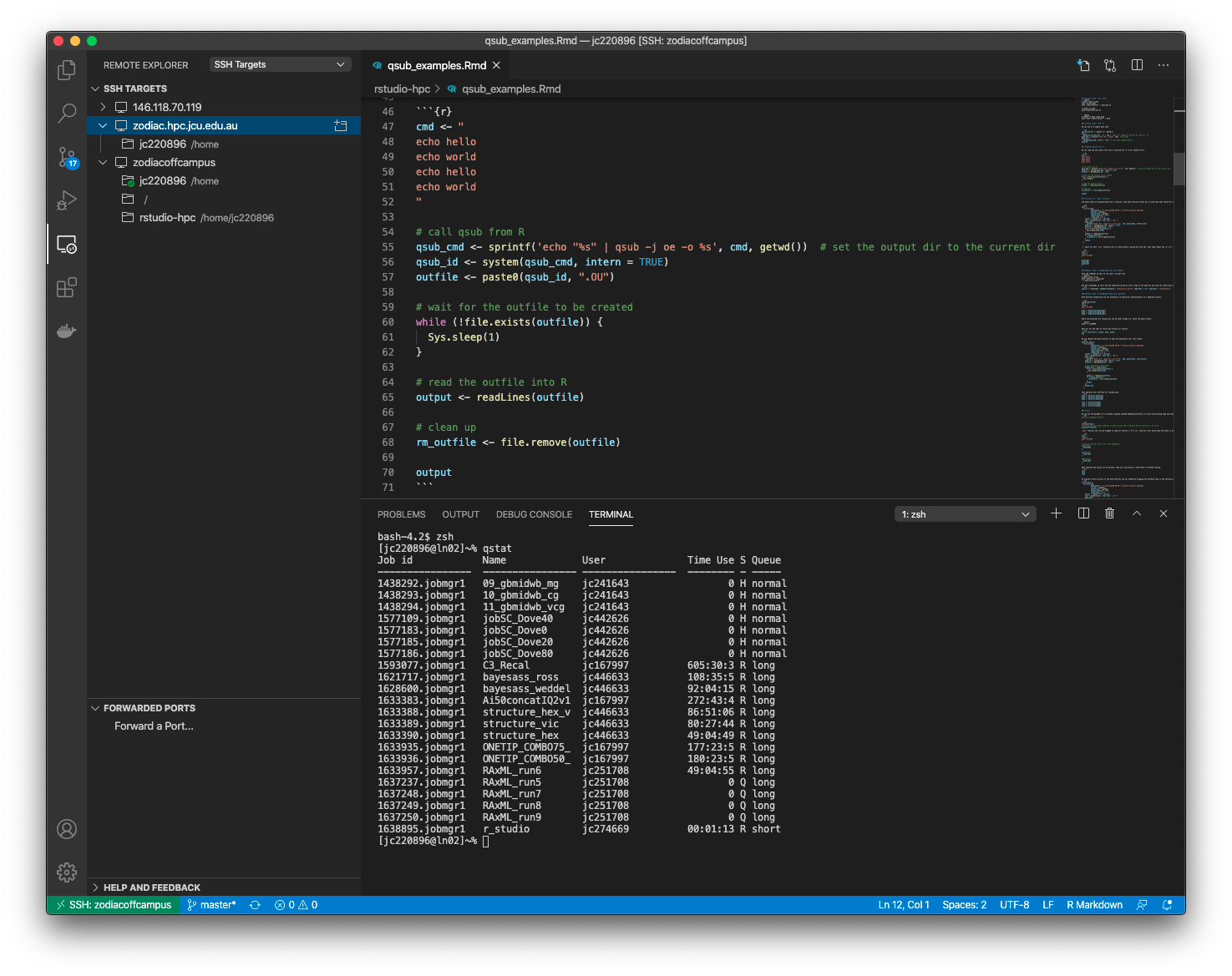Click qsub_examples.Rmd in the breadcrumb
The width and height of the screenshot is (1232, 976).
click(511, 88)
